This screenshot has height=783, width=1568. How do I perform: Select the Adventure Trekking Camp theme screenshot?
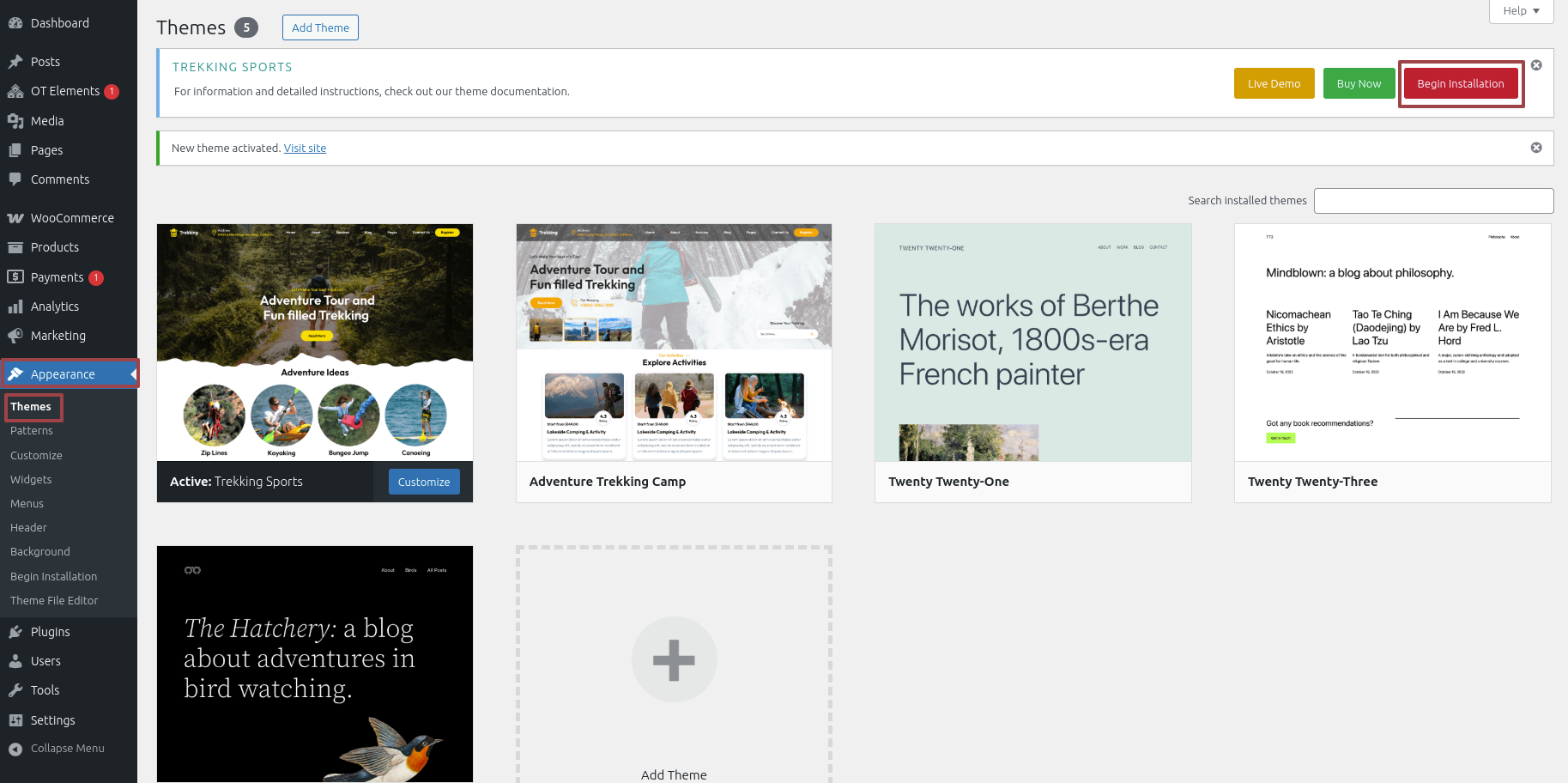point(674,343)
